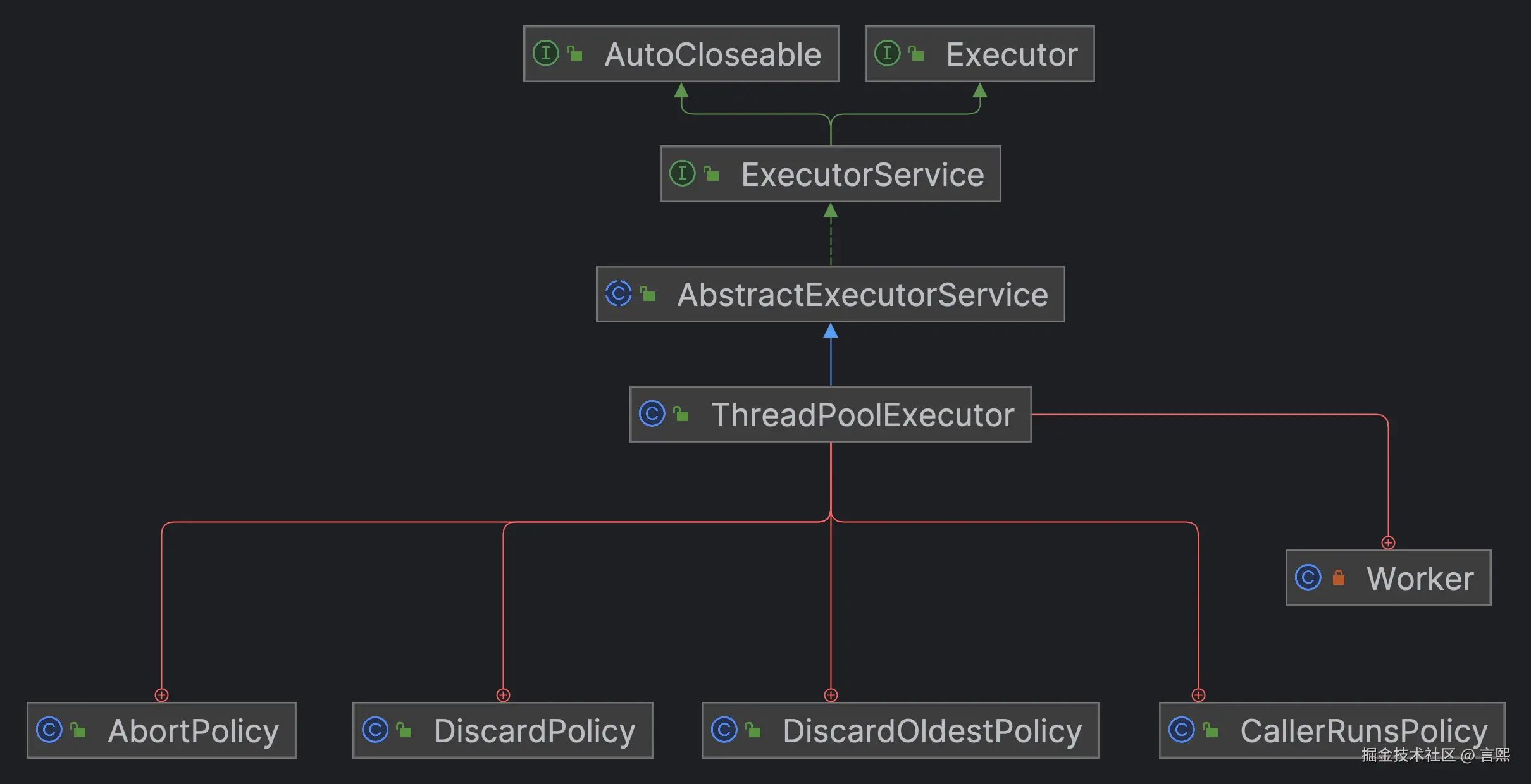
Task: Select the ExecutorService interface label
Action: coord(863,175)
